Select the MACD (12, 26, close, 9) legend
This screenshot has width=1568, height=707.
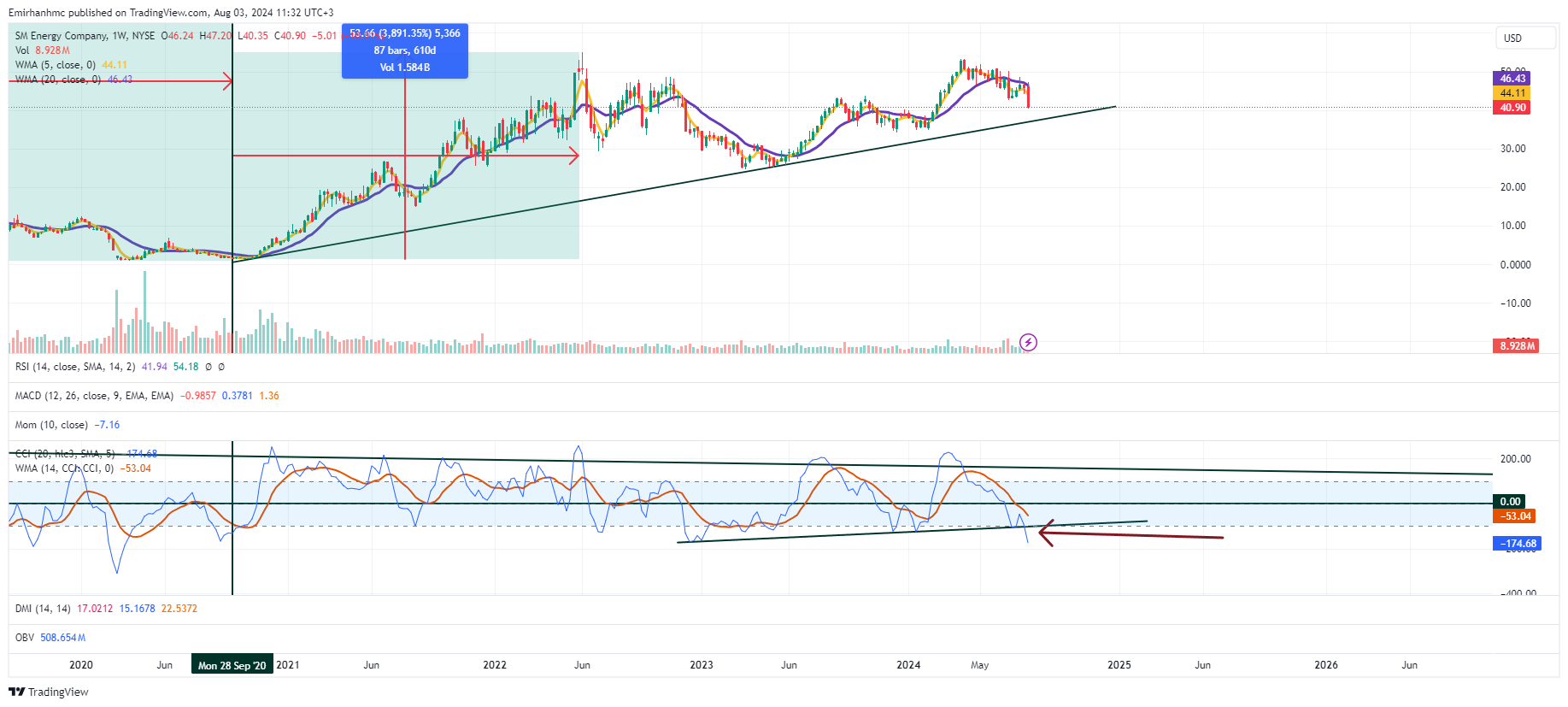point(147,396)
